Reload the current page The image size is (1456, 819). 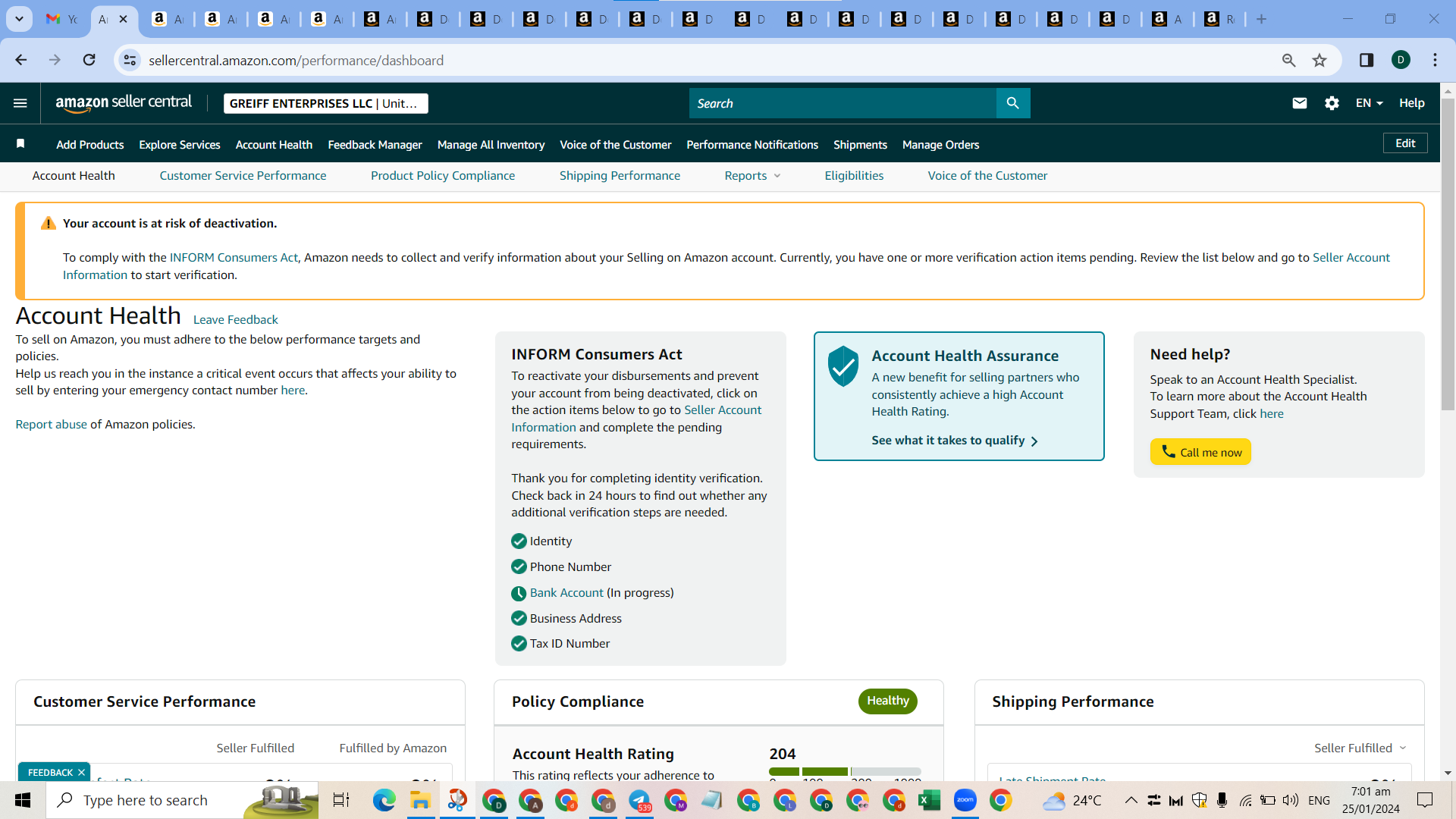pyautogui.click(x=89, y=60)
